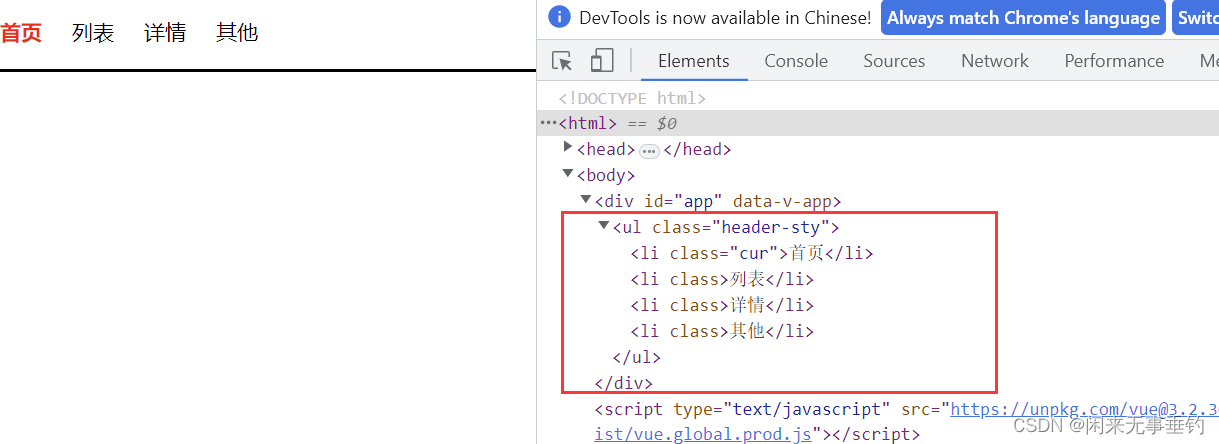This screenshot has height=444, width=1219.
Task: Open 其他 in page navigation
Action: 237,33
